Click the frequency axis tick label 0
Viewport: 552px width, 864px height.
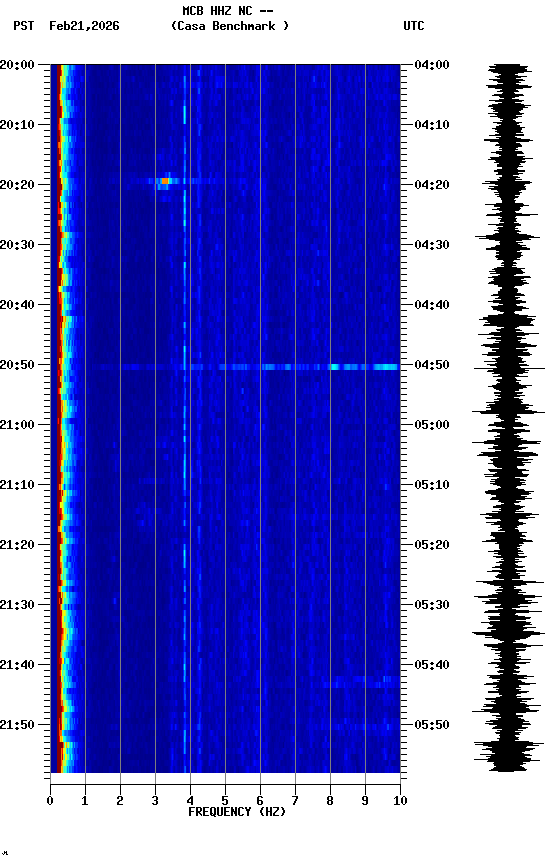[x=50, y=801]
